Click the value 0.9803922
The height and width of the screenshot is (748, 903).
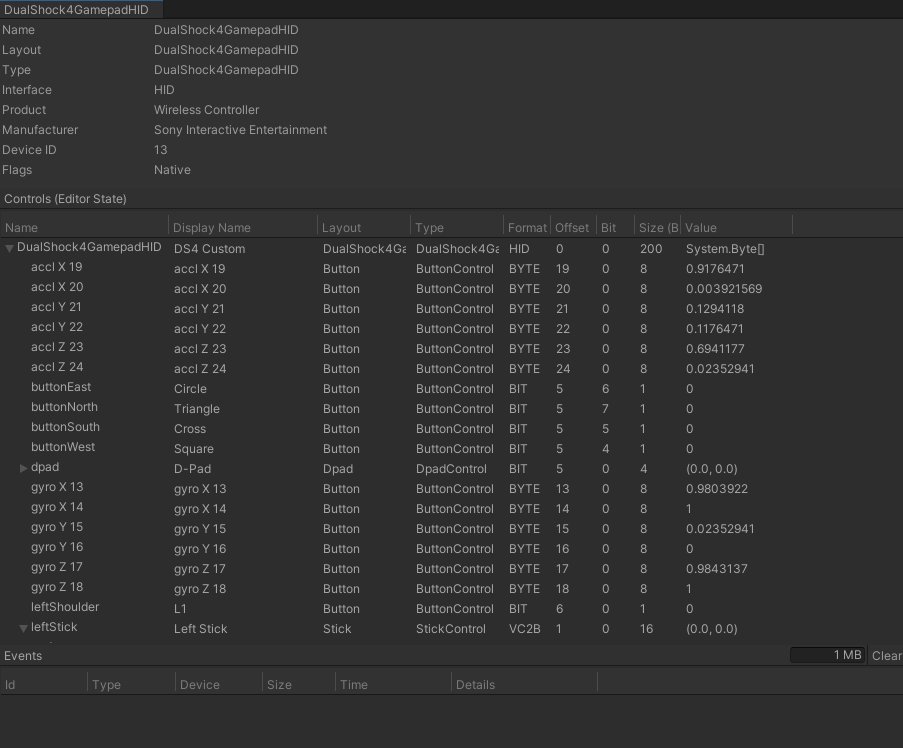[x=716, y=489]
